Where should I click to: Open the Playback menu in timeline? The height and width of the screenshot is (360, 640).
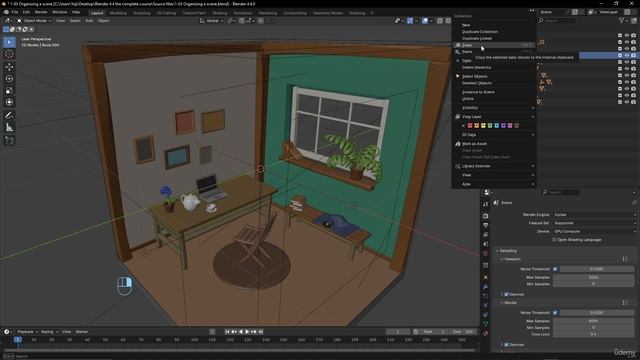(x=27, y=332)
